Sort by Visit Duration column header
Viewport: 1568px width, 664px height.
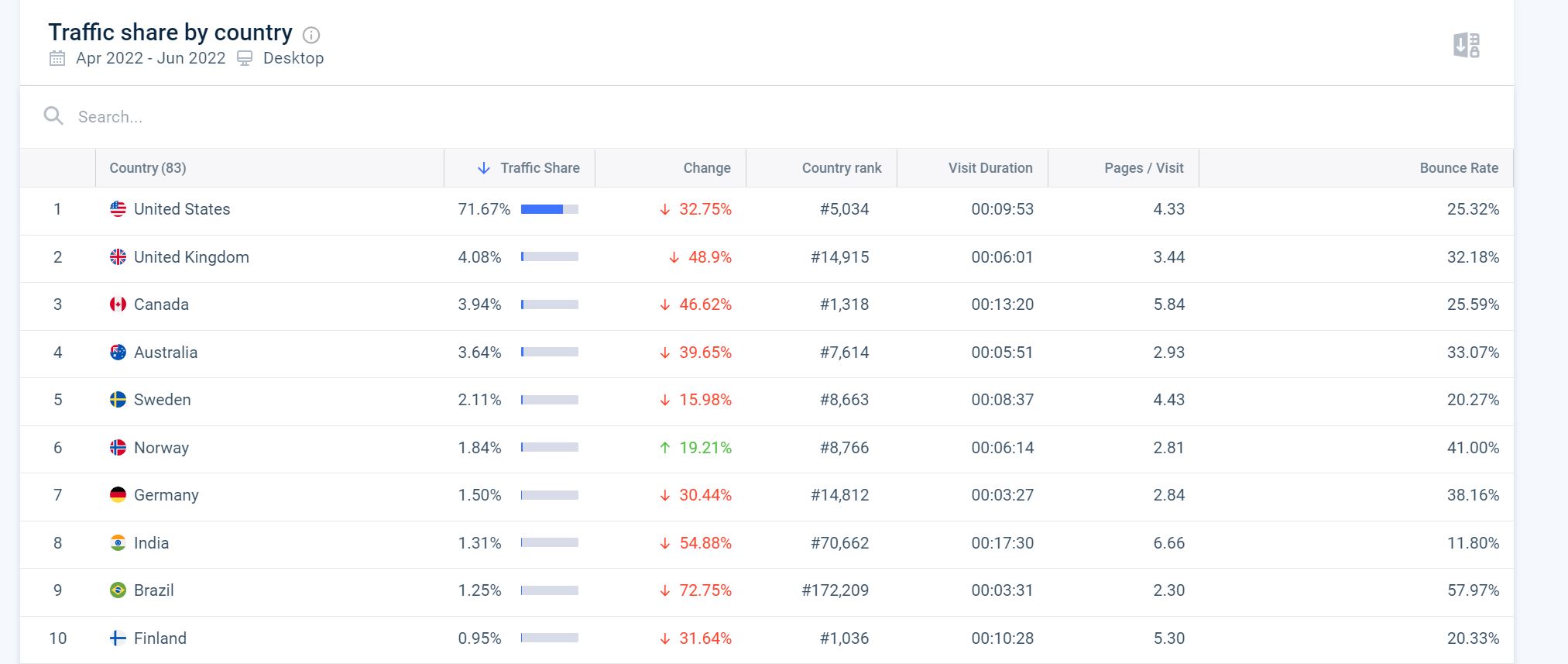pos(973,168)
